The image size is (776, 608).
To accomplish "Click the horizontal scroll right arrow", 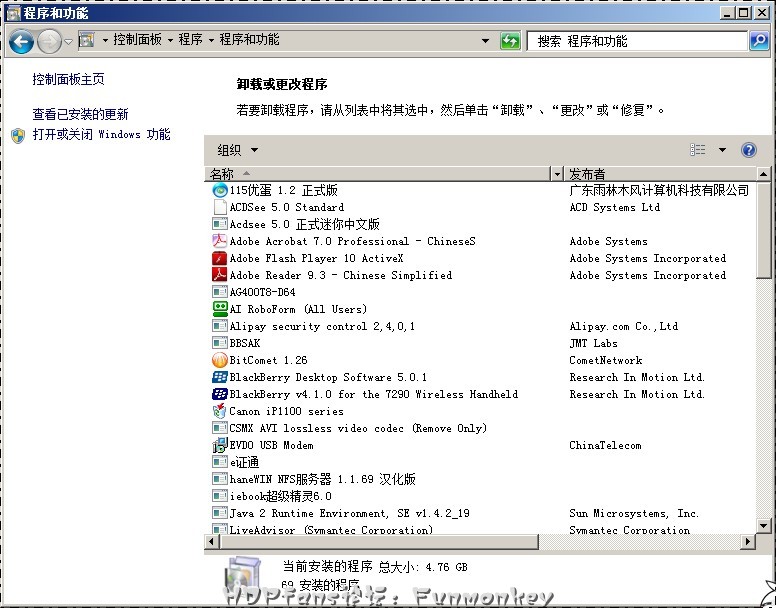I will coord(748,541).
